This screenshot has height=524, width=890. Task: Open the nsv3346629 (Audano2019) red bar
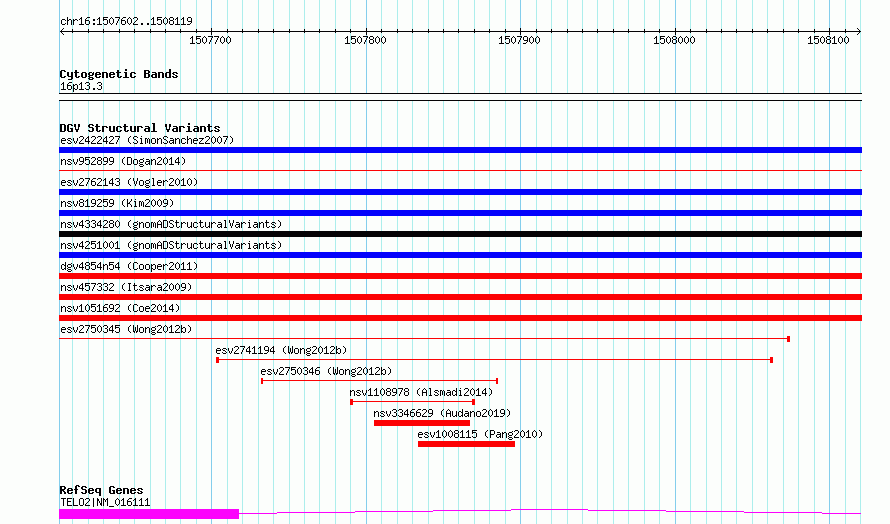pyautogui.click(x=422, y=423)
